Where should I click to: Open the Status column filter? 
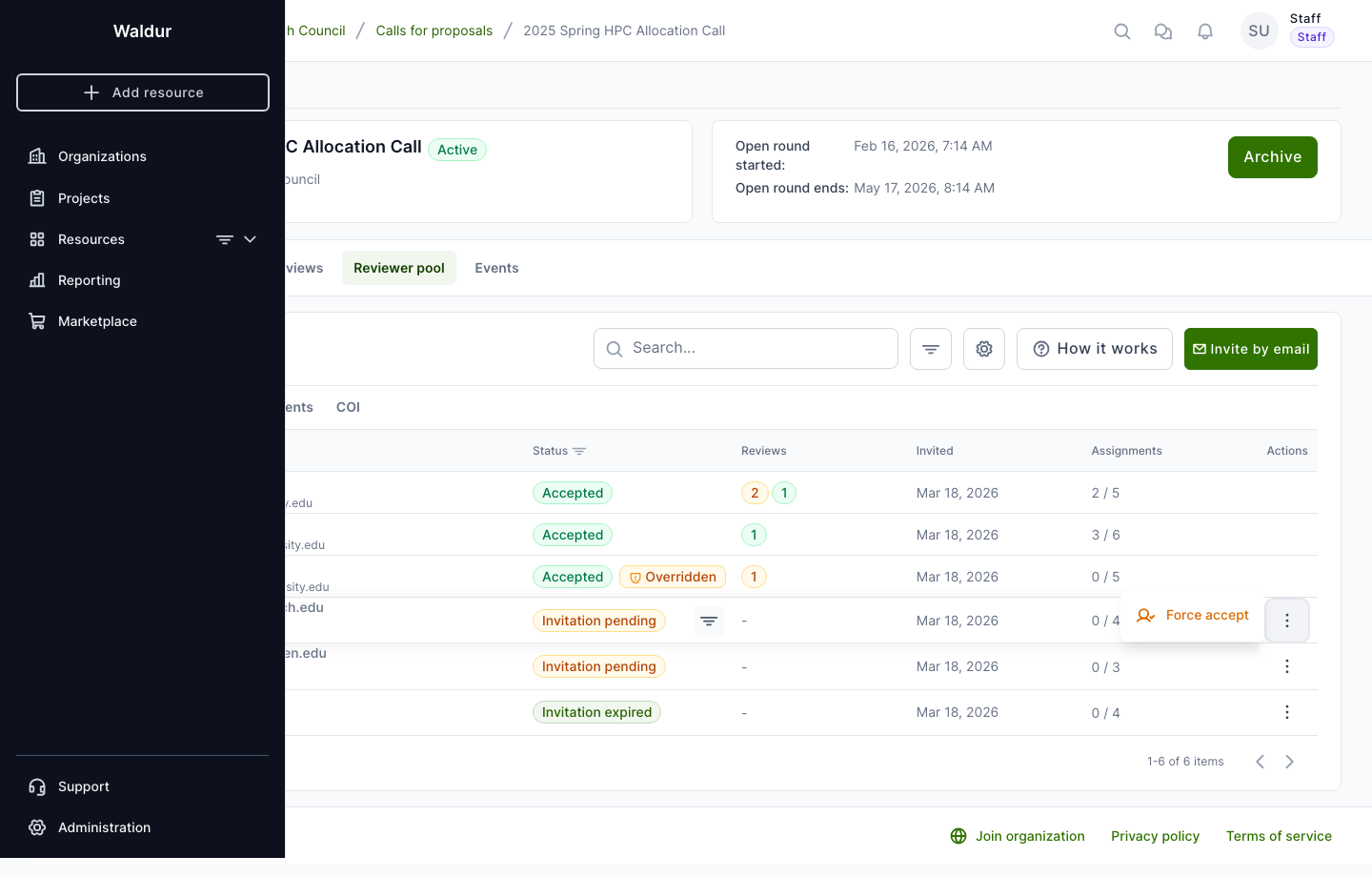(579, 451)
